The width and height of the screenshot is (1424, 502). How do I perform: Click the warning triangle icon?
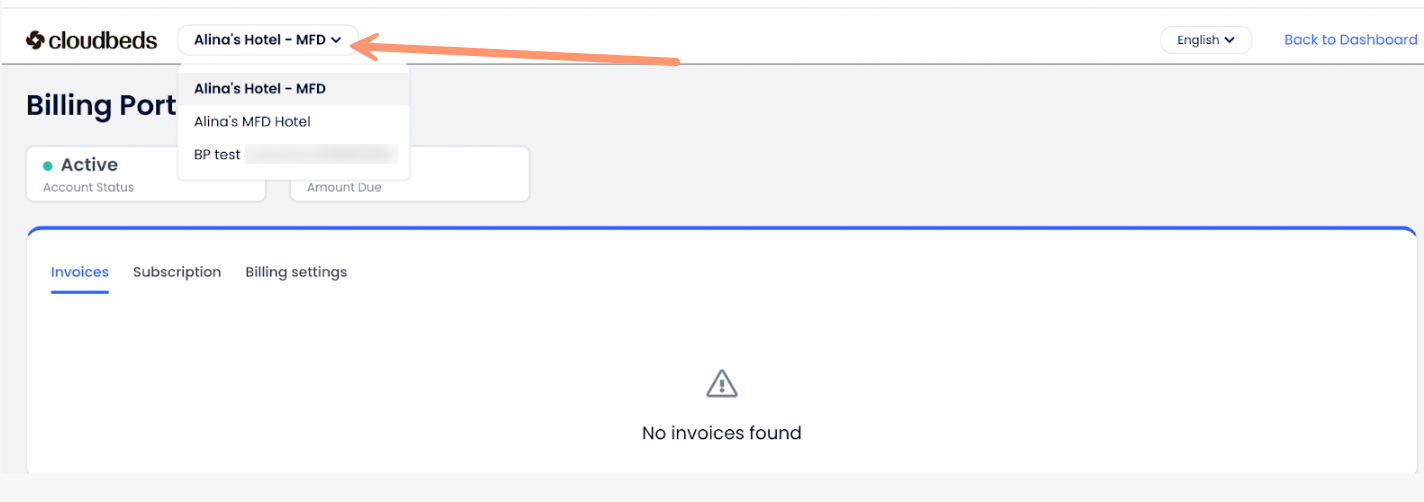click(722, 383)
